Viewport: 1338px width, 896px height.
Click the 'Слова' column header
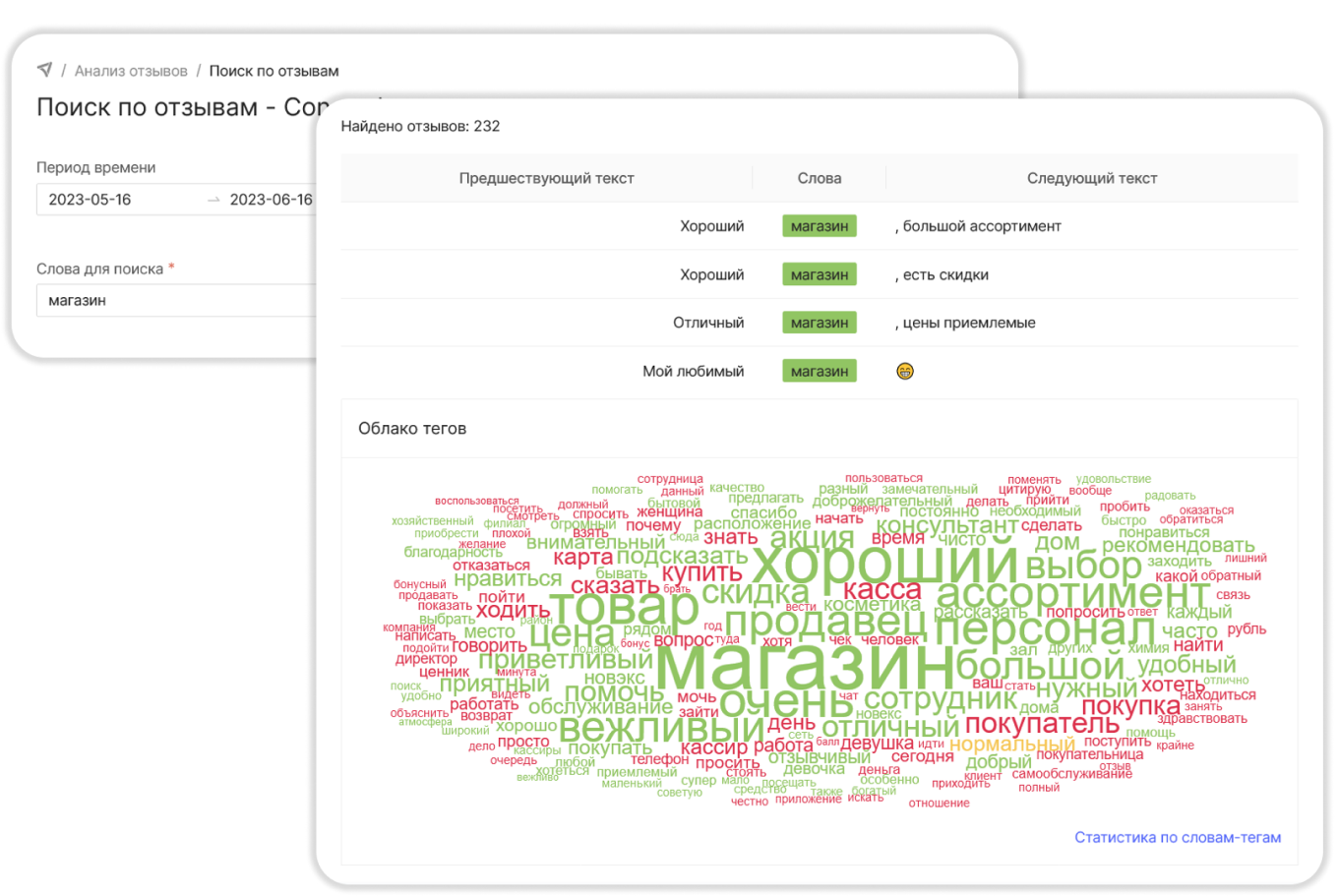click(820, 178)
